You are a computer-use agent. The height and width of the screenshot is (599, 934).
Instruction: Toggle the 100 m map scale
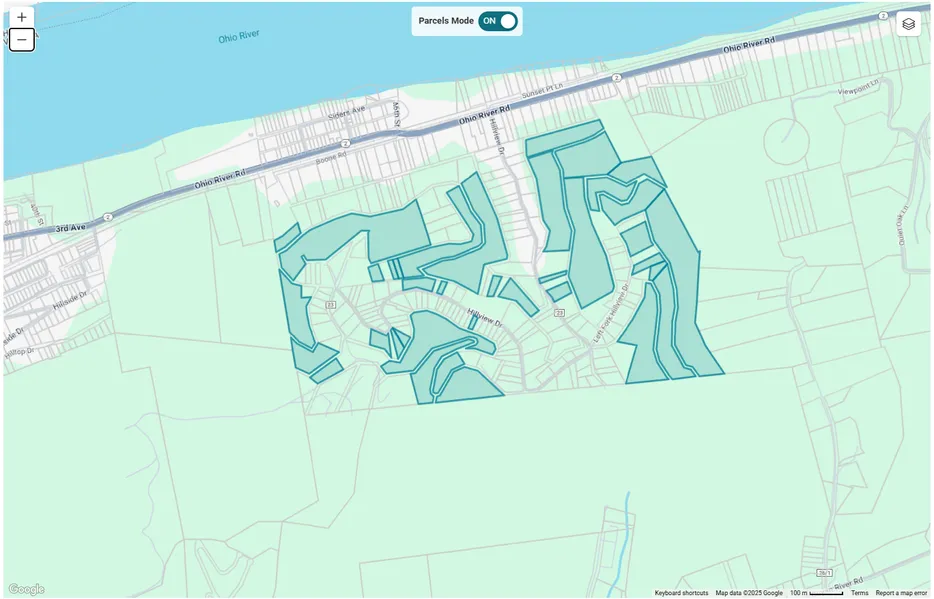(816, 593)
